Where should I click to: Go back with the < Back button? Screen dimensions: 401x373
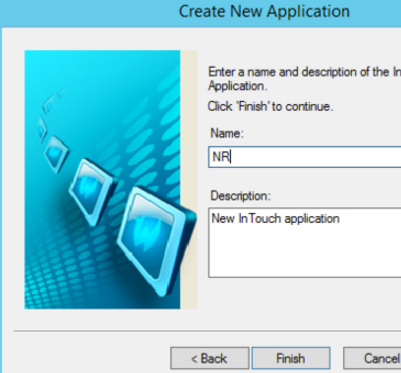pos(209,358)
